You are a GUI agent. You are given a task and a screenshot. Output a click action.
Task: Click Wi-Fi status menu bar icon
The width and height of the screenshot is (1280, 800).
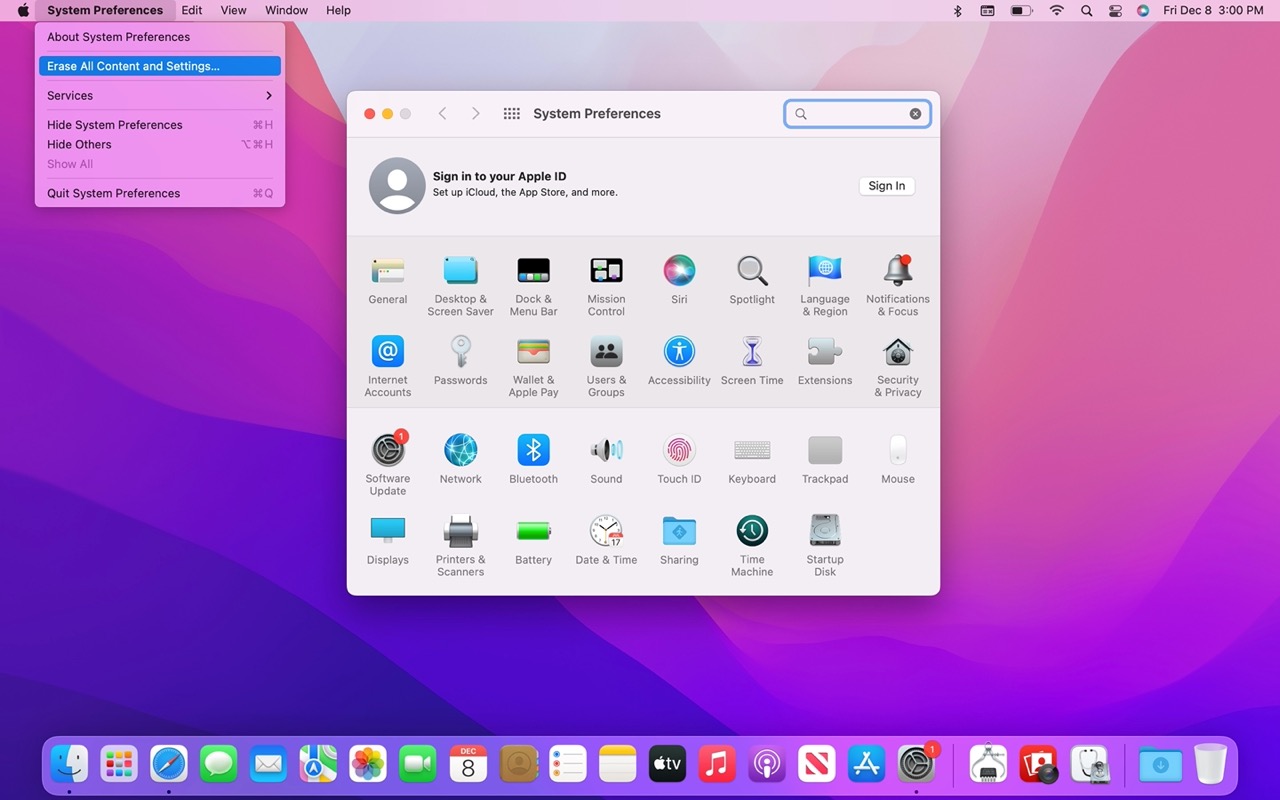[1057, 10]
